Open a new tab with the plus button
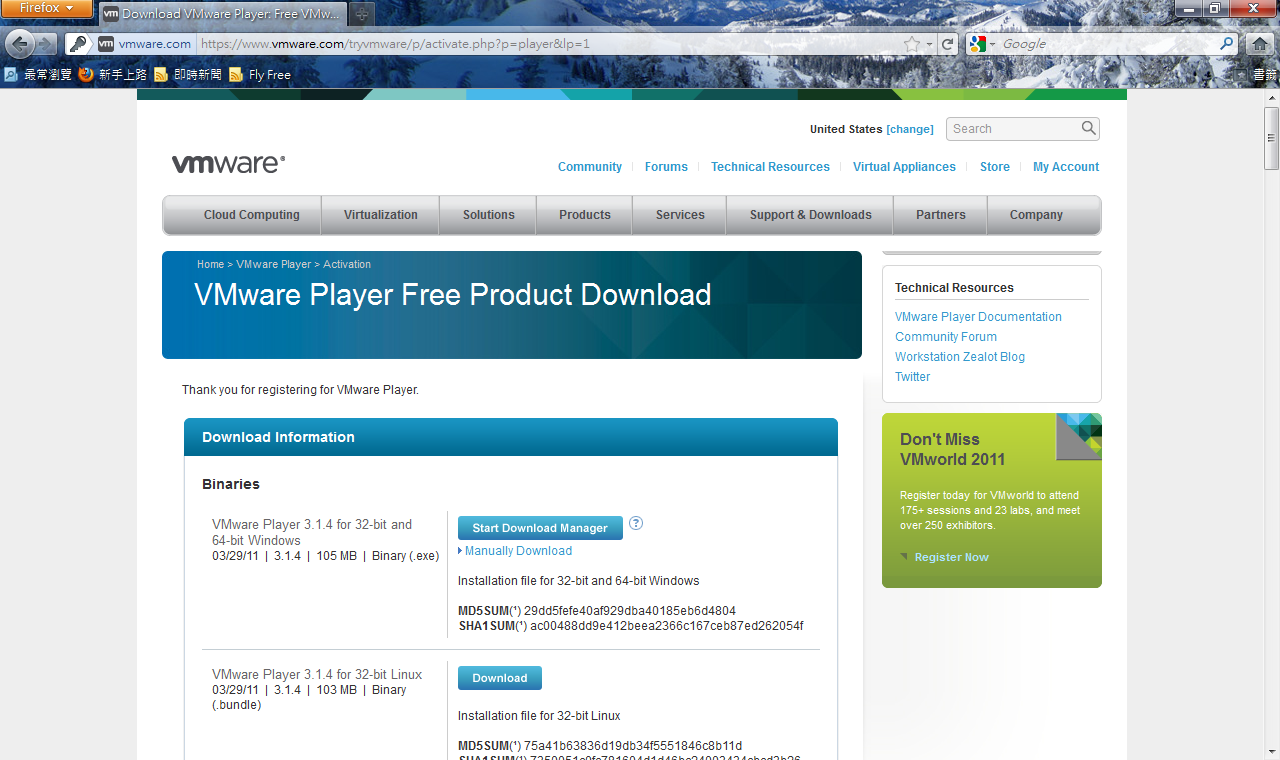The height and width of the screenshot is (760, 1280). click(x=362, y=14)
